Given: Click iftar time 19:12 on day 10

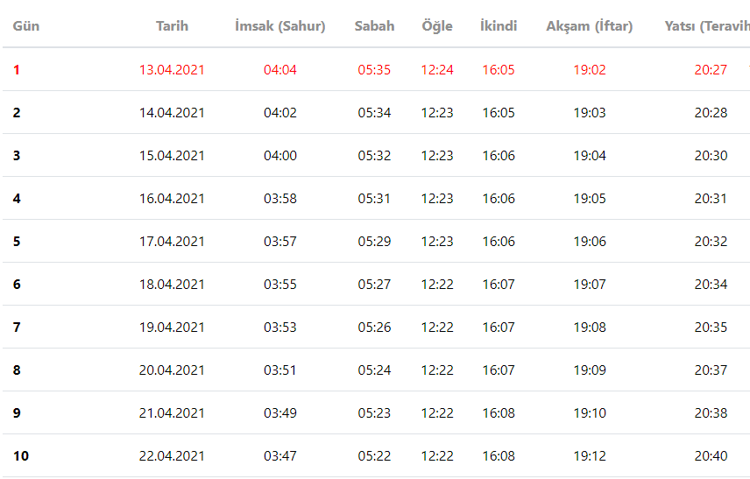Looking at the screenshot, I should tap(589, 456).
